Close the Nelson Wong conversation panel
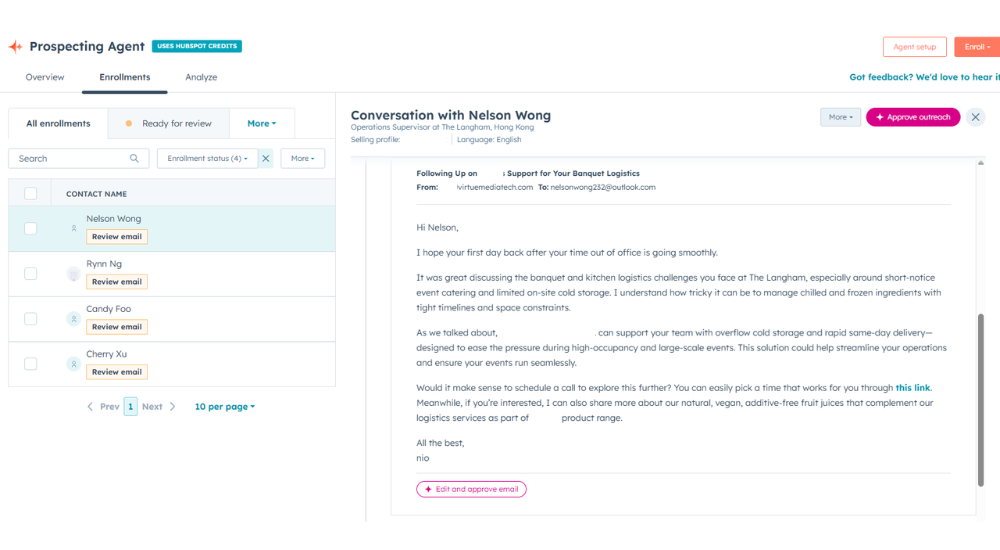Viewport: 1000px width, 550px height. (976, 117)
